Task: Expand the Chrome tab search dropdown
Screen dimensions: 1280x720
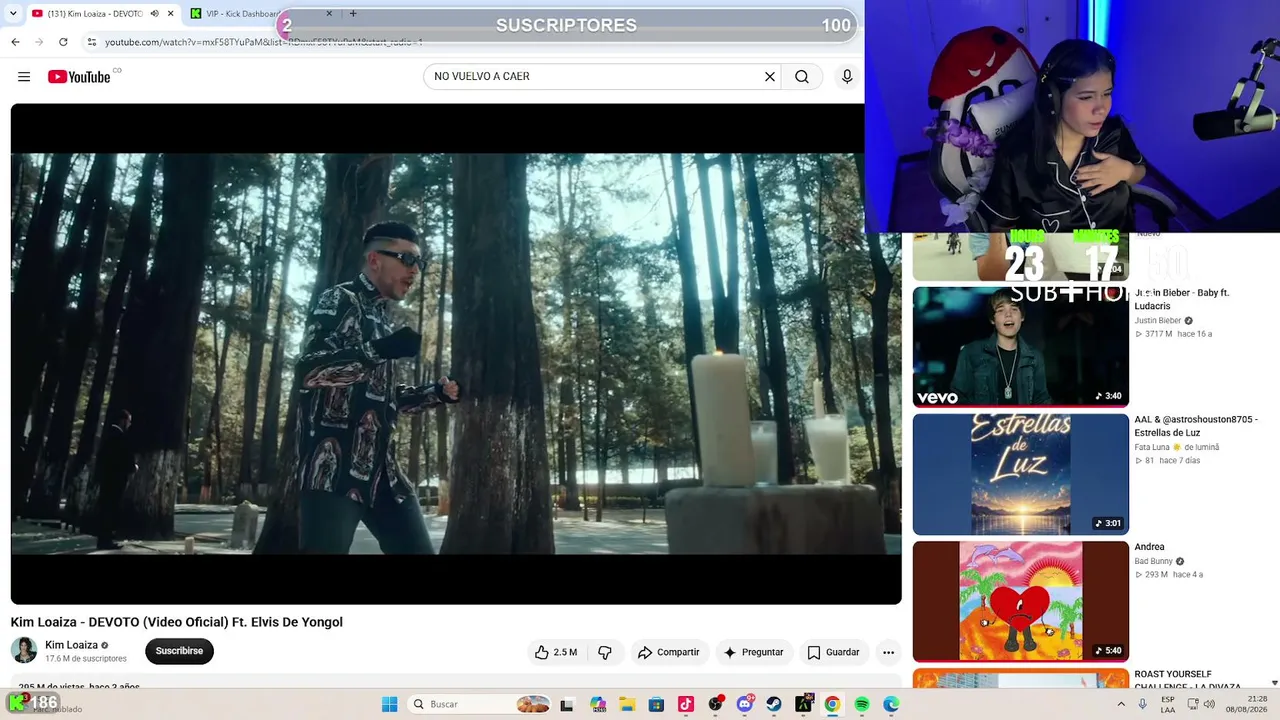Action: (x=13, y=14)
